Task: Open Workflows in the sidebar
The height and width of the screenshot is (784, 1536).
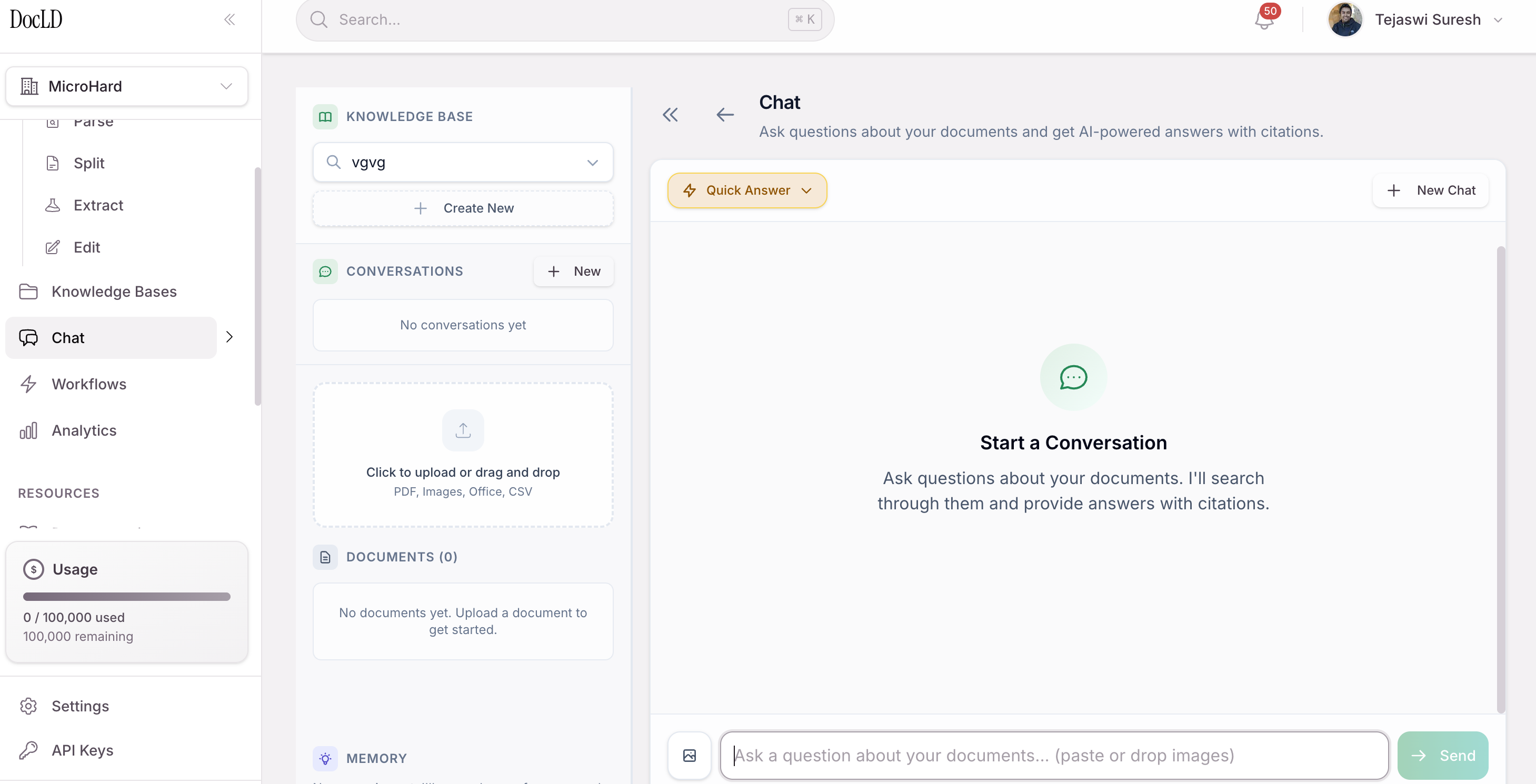Action: [x=89, y=384]
